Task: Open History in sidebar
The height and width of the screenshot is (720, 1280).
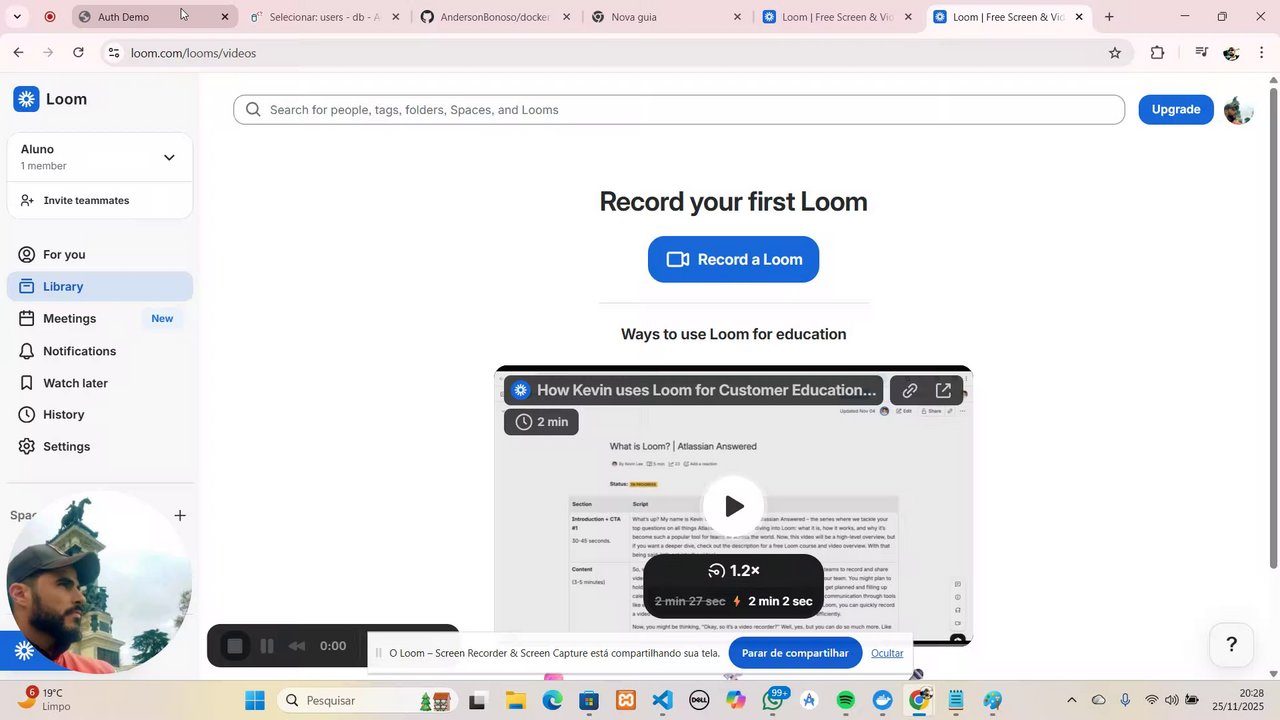Action: click(x=100, y=414)
